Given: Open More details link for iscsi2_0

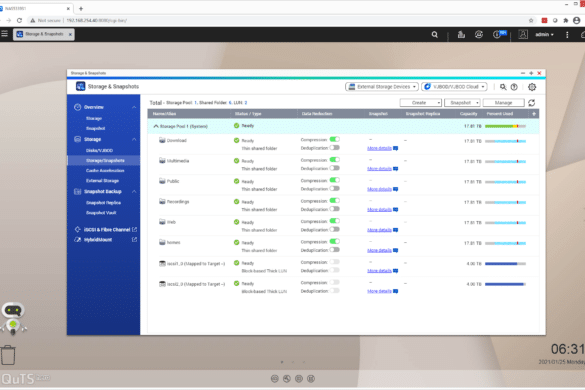Looking at the screenshot, I should coord(379,291).
